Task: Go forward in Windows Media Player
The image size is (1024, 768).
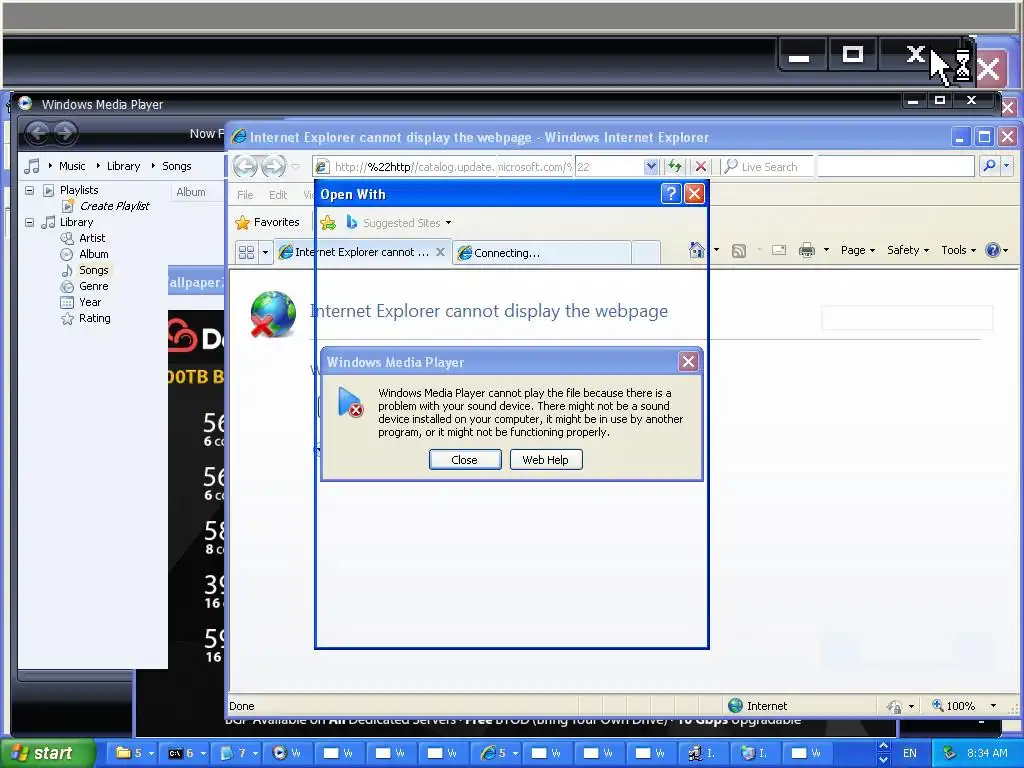Action: point(65,133)
